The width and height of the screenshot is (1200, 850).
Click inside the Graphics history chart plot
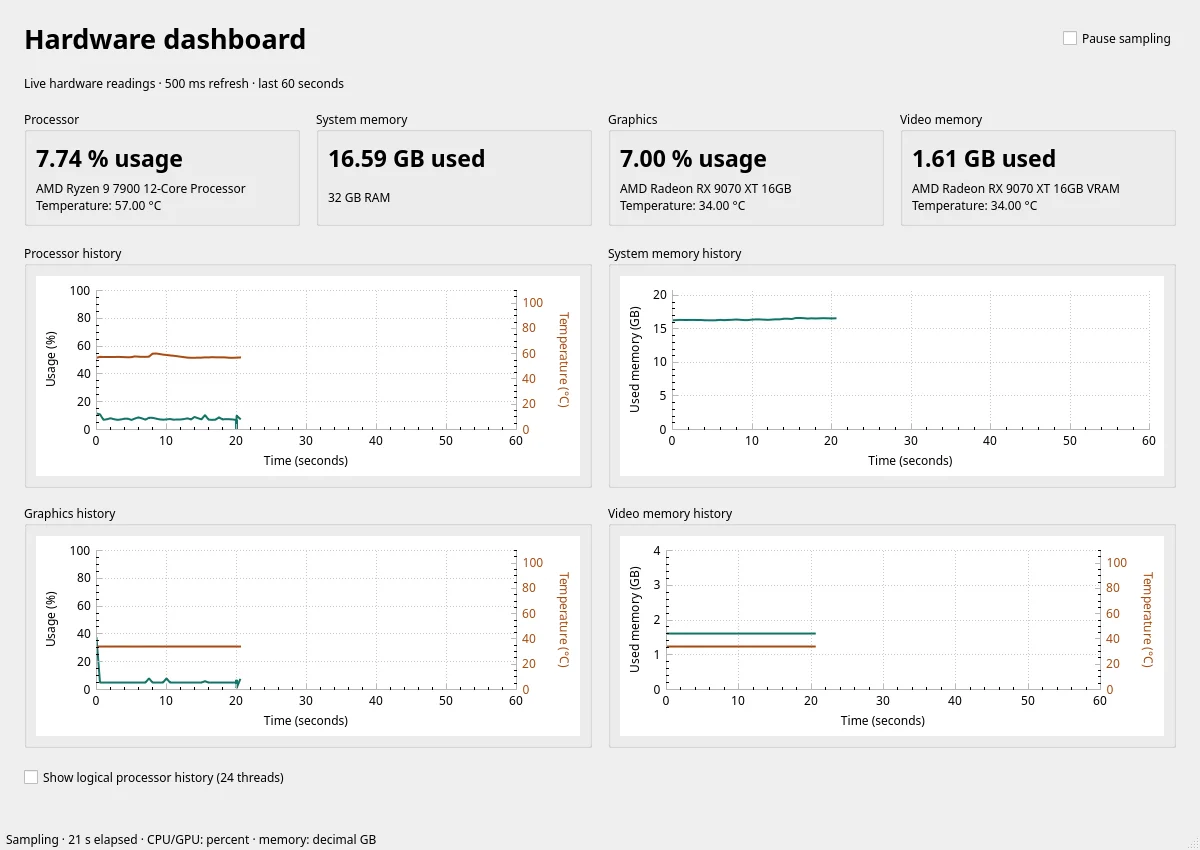click(305, 620)
